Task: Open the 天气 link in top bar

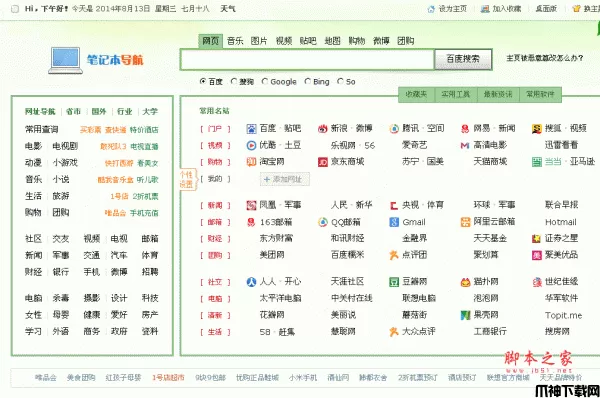Action: [228, 9]
